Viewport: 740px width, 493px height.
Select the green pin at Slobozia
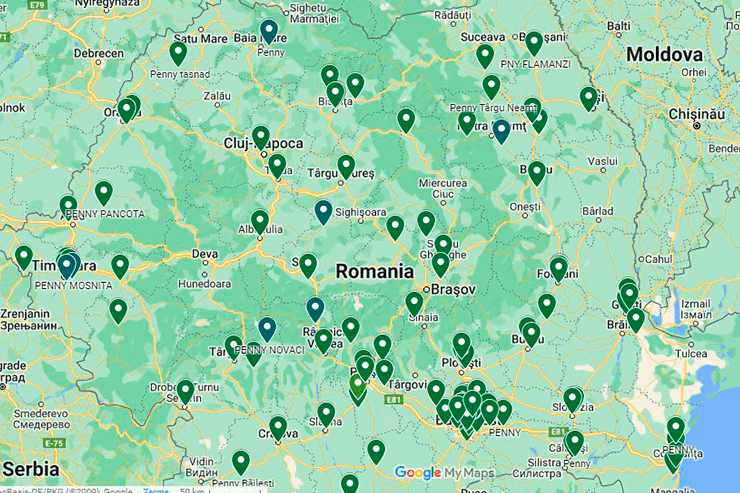(572, 400)
